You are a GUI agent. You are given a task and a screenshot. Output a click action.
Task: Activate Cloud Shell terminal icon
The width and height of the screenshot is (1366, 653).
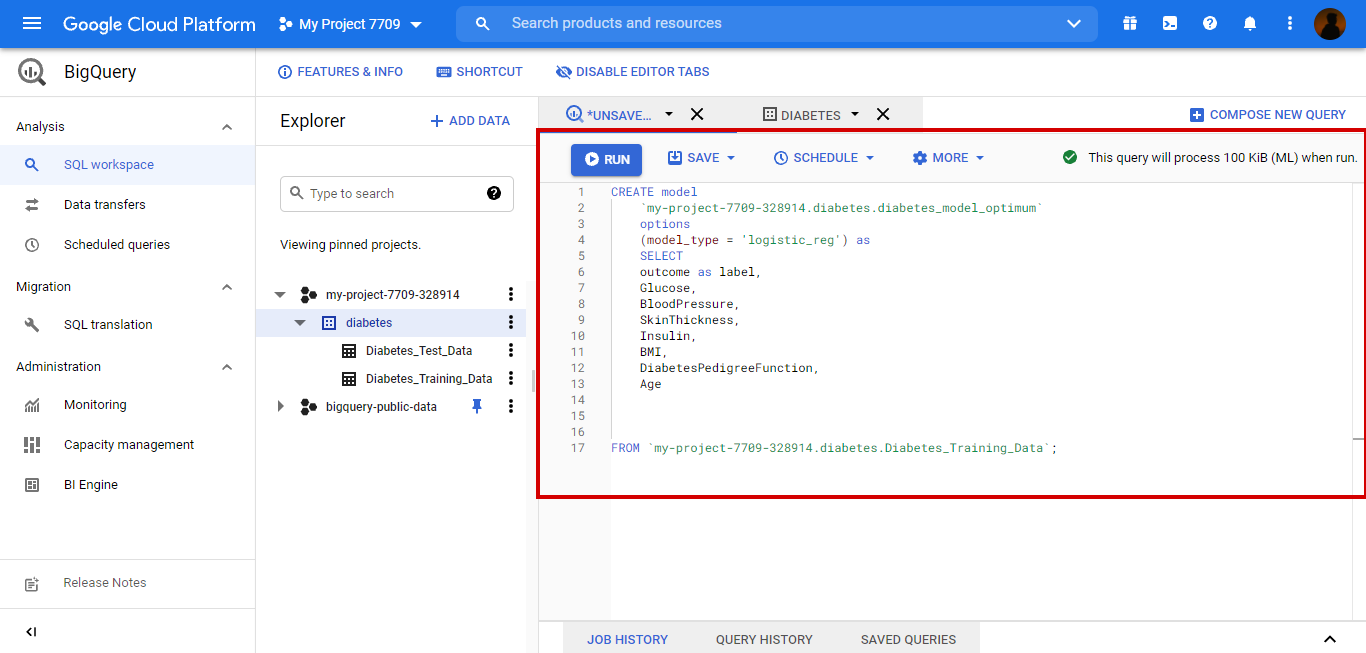pyautogui.click(x=1170, y=23)
